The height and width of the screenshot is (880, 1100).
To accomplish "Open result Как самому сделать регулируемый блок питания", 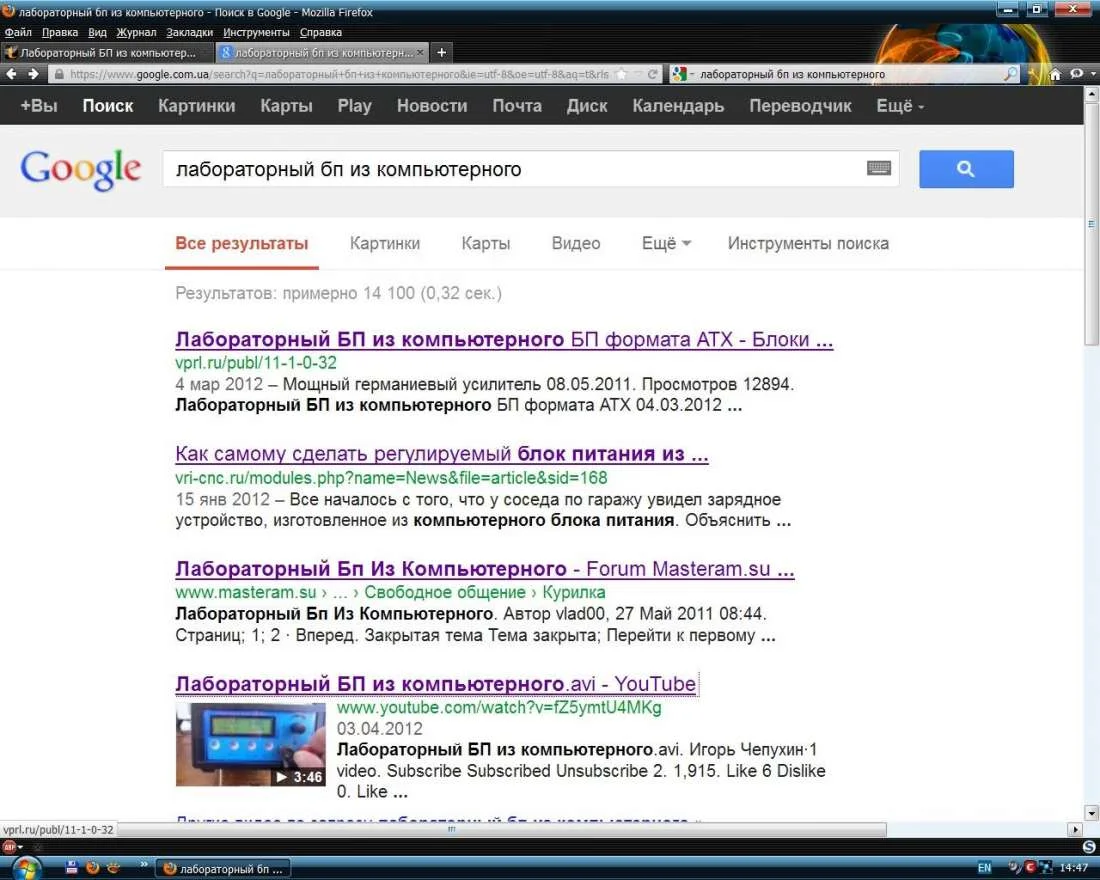I will pos(441,454).
